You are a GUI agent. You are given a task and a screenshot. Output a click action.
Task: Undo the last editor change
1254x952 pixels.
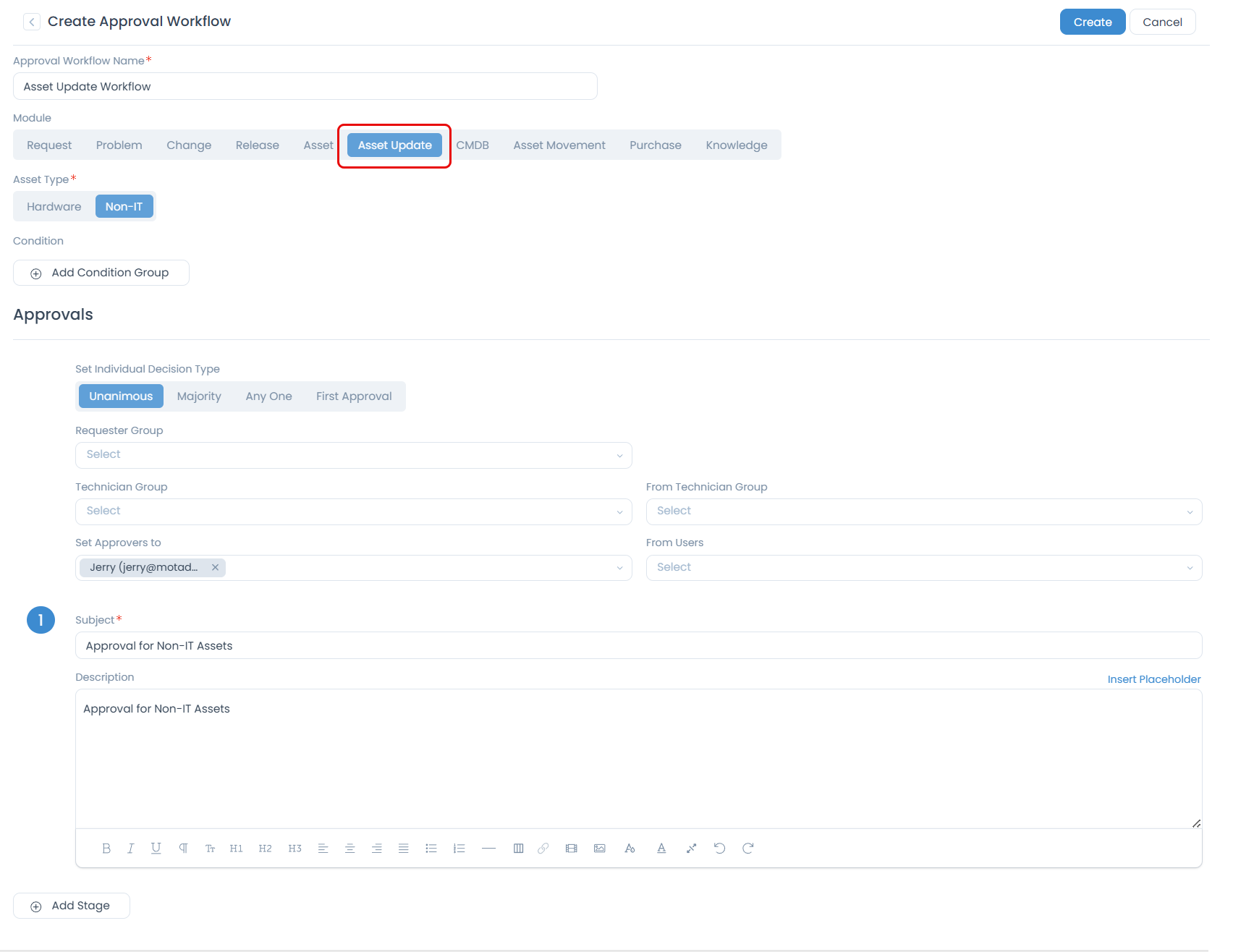719,849
